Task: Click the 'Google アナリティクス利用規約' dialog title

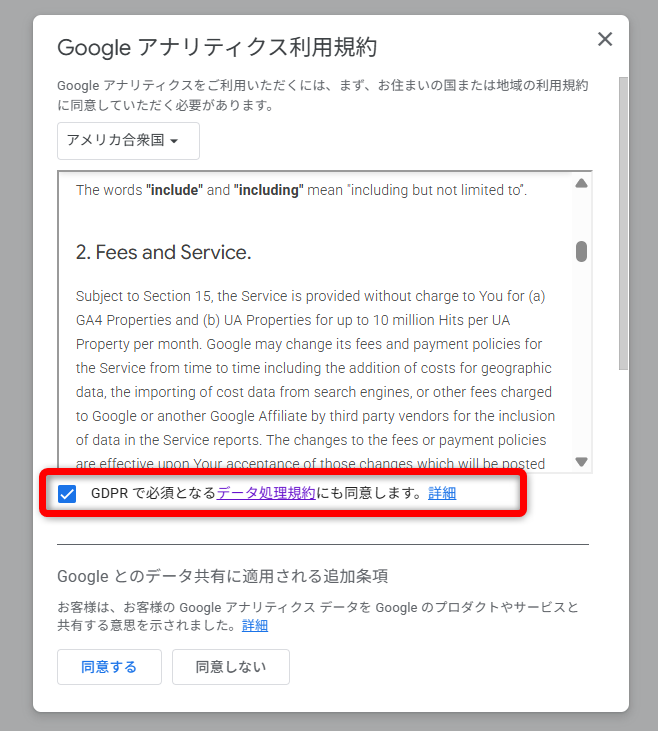Action: (x=217, y=47)
